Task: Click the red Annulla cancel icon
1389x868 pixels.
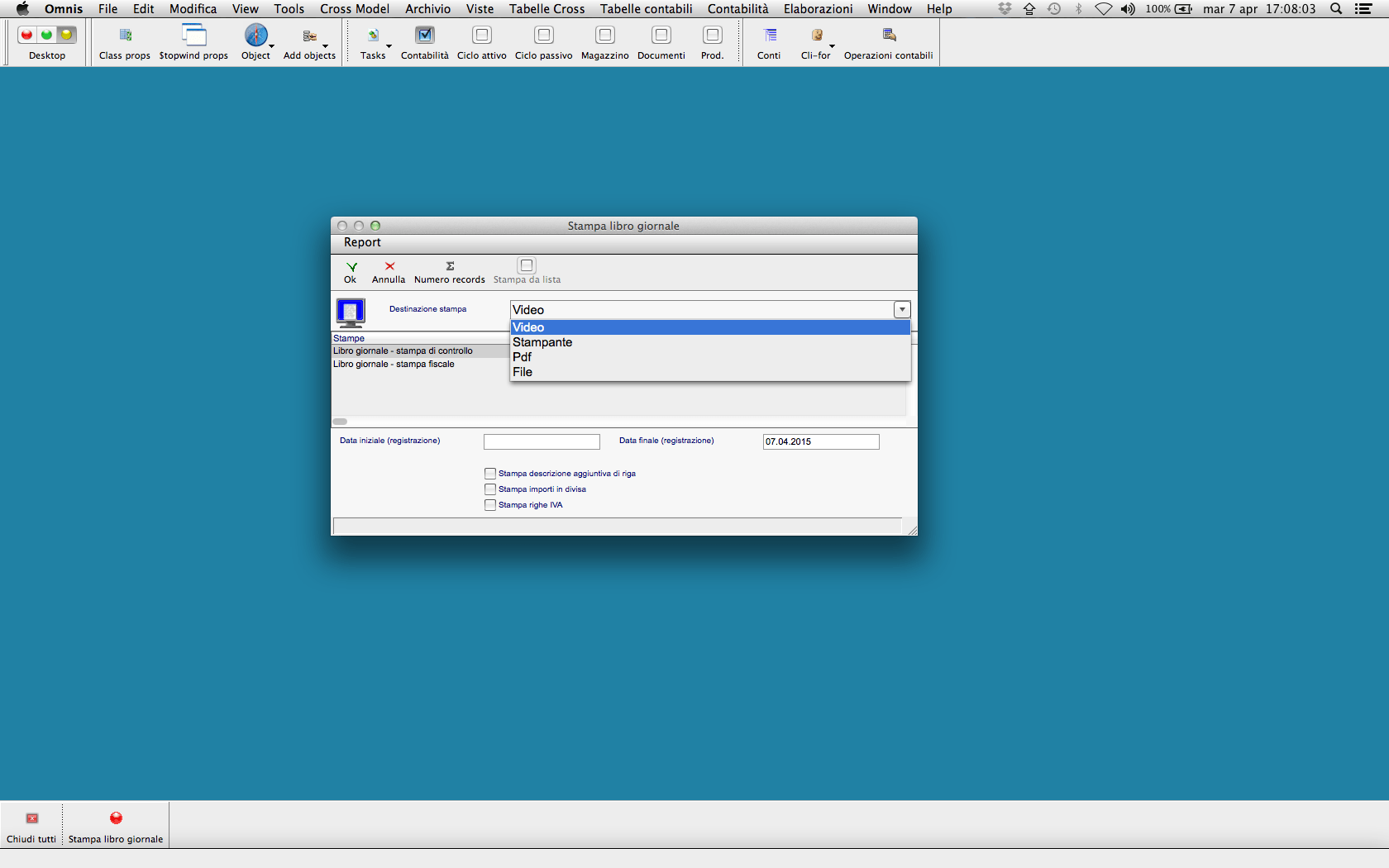Action: [389, 266]
